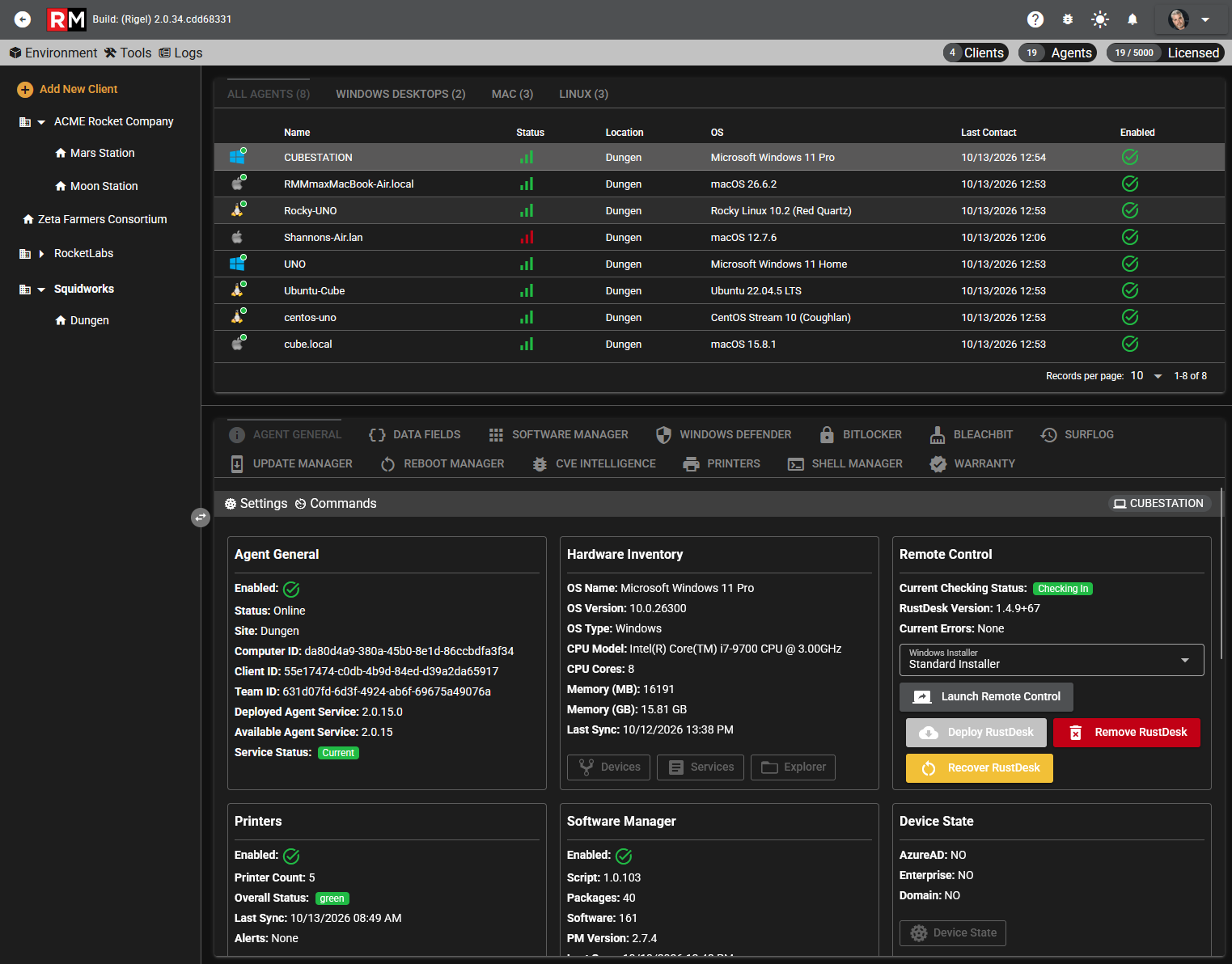
Task: Click the Ubuntu-Cube agent name
Action: tap(314, 290)
